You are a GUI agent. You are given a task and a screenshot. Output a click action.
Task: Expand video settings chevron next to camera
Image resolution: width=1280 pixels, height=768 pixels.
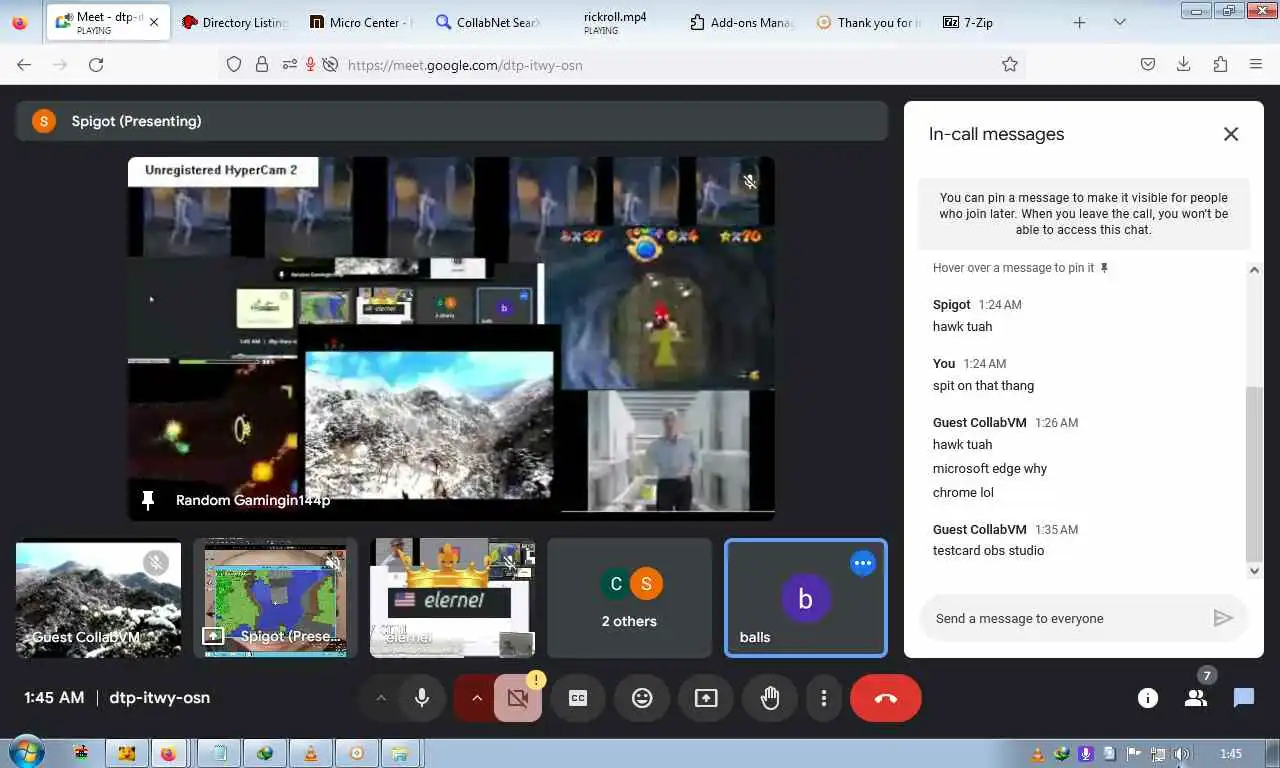tap(476, 698)
